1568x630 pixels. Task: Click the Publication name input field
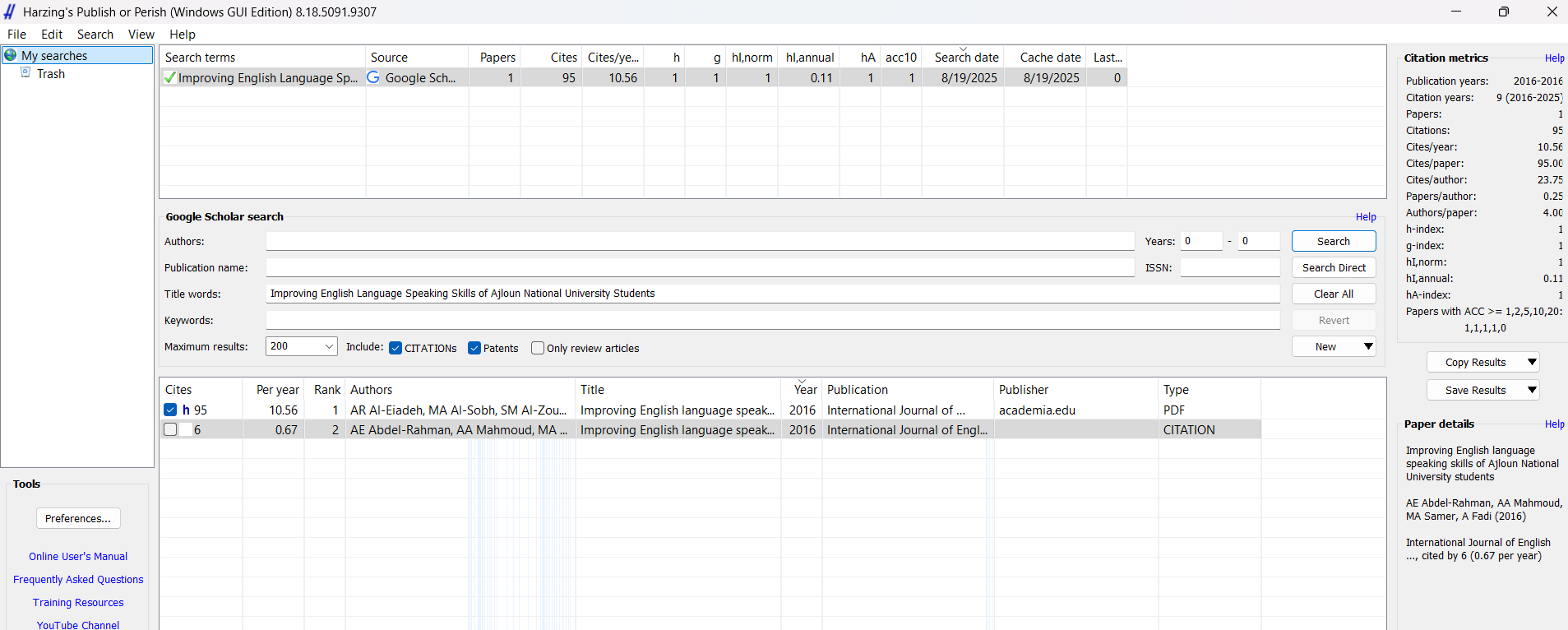(700, 267)
